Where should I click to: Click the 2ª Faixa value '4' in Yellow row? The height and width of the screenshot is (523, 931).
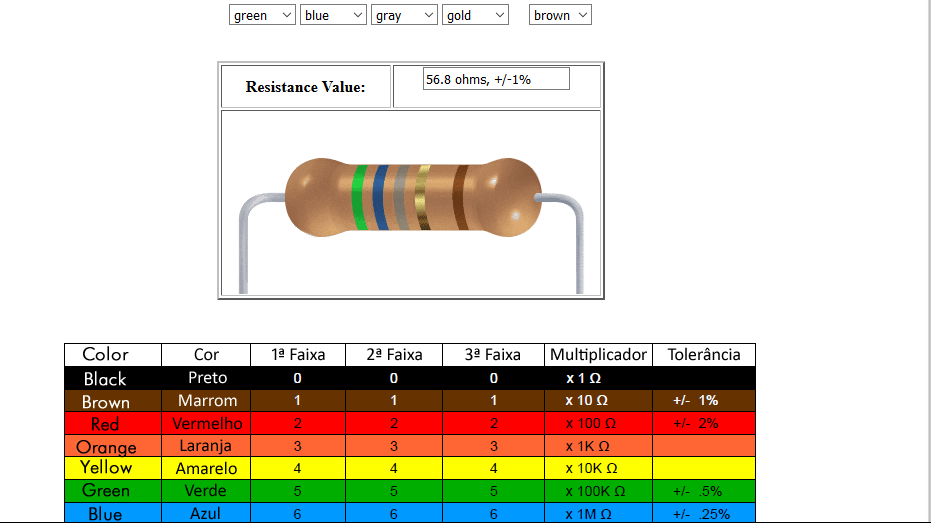coord(394,468)
